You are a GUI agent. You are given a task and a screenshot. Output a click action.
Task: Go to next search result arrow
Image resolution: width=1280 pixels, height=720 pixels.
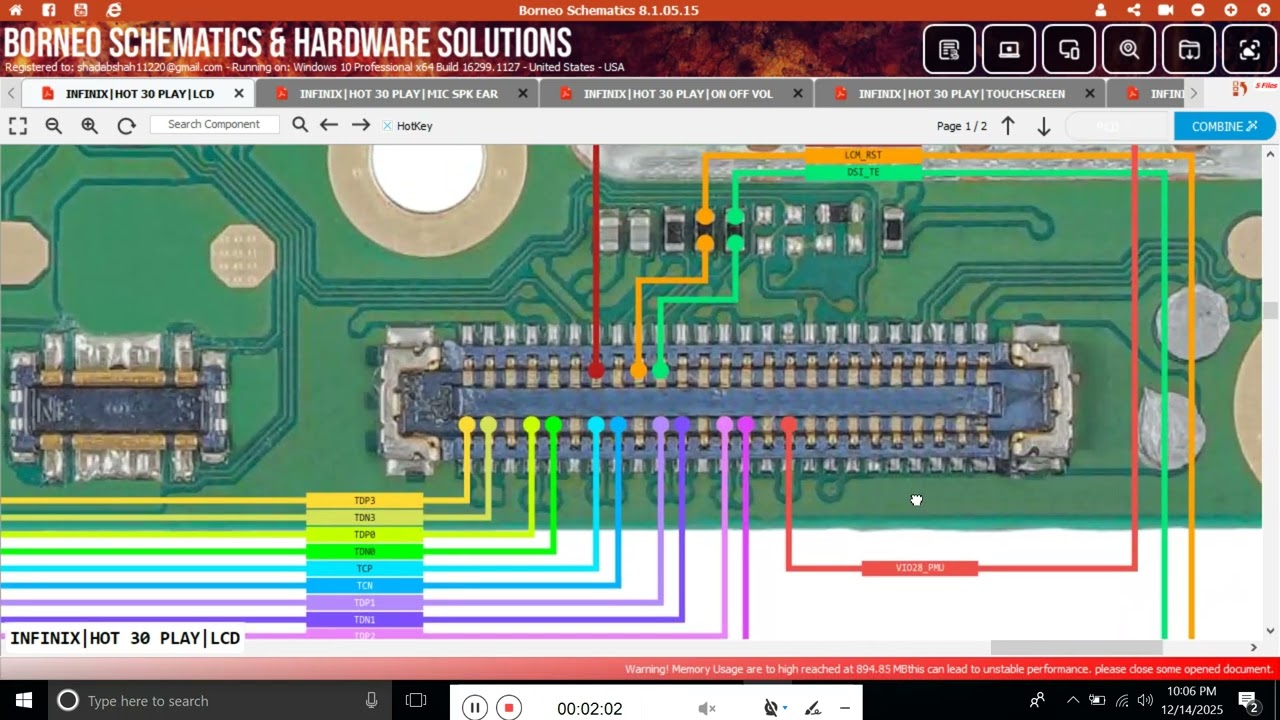(x=361, y=125)
